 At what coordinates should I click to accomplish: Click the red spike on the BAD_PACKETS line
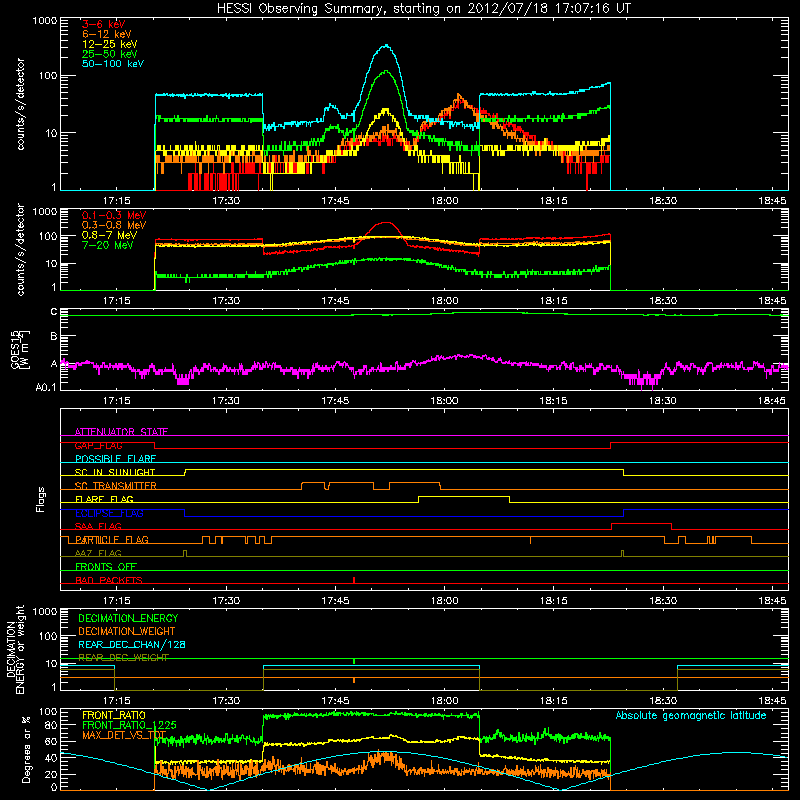coord(354,580)
